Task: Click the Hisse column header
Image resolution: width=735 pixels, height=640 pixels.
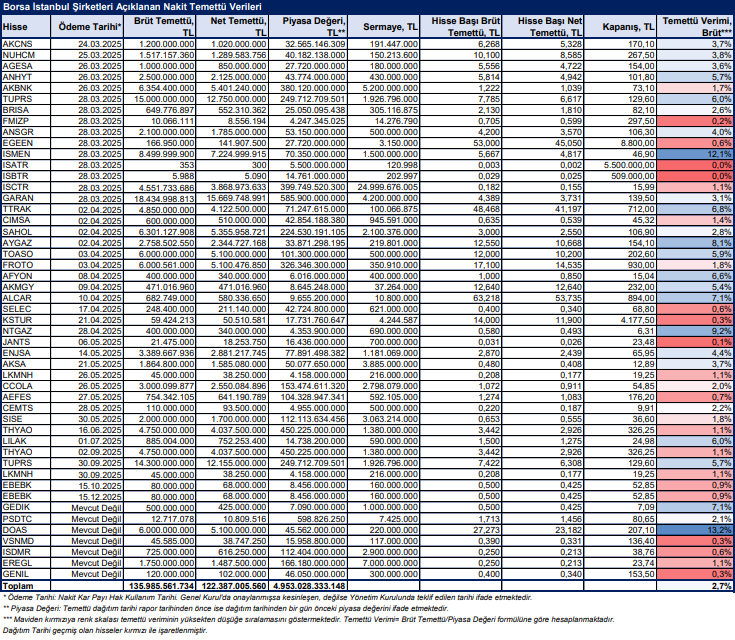Action: (26, 27)
